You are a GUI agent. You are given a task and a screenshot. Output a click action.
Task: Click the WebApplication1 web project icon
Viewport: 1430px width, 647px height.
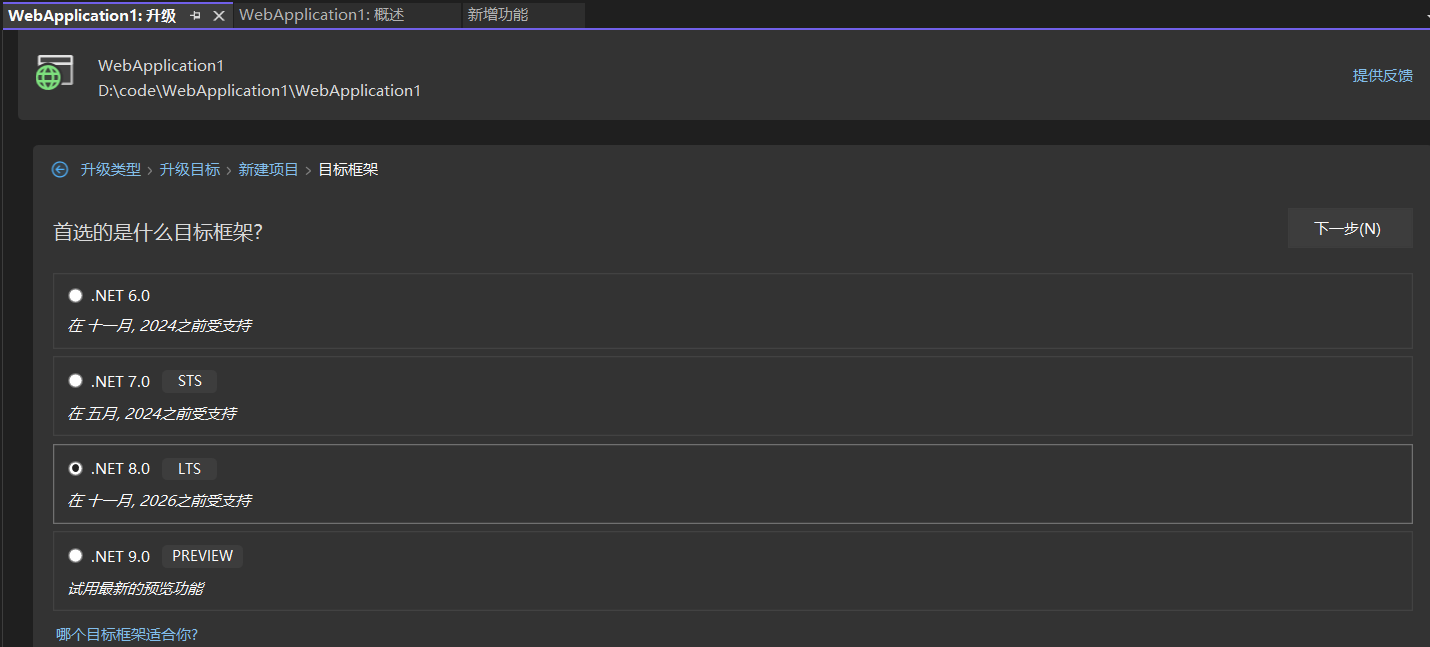pos(55,73)
